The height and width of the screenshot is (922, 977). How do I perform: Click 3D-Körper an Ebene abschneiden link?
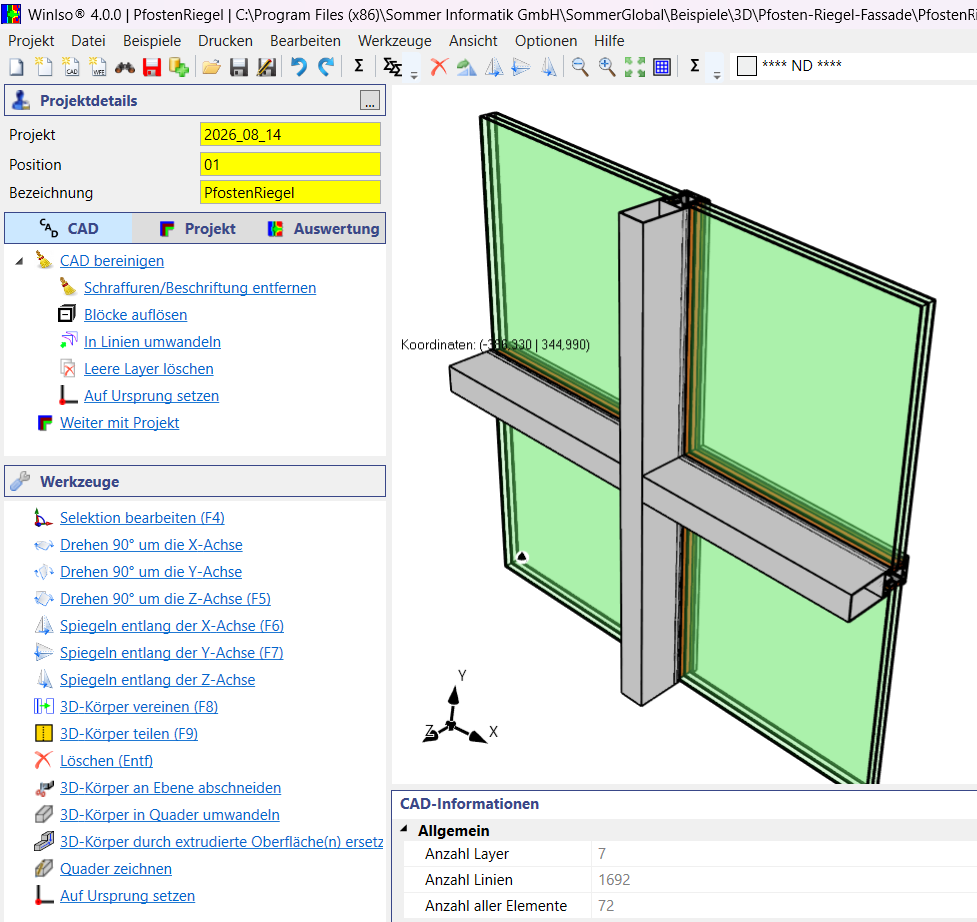pos(170,788)
